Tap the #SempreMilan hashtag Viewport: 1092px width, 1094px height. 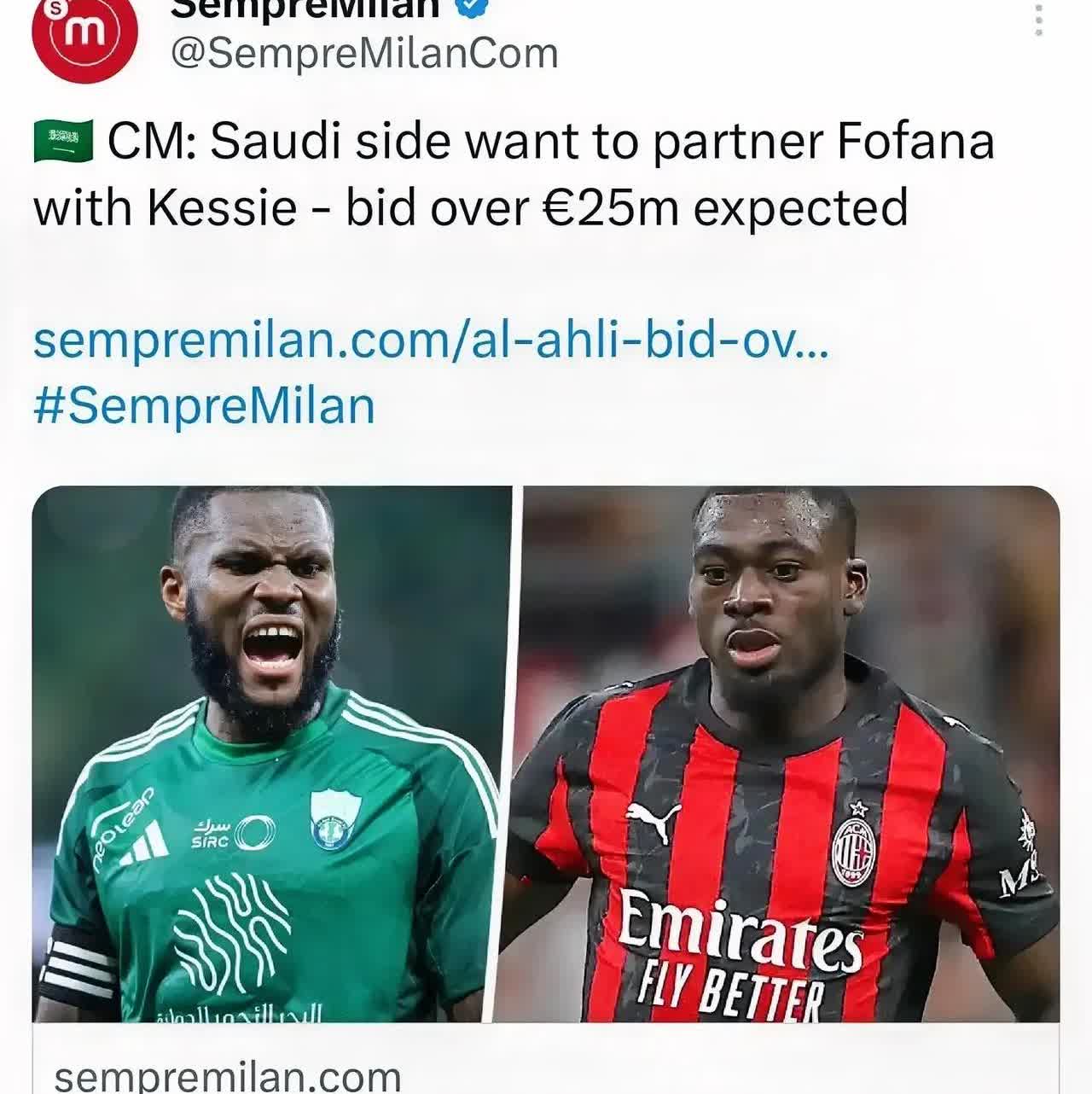204,406
